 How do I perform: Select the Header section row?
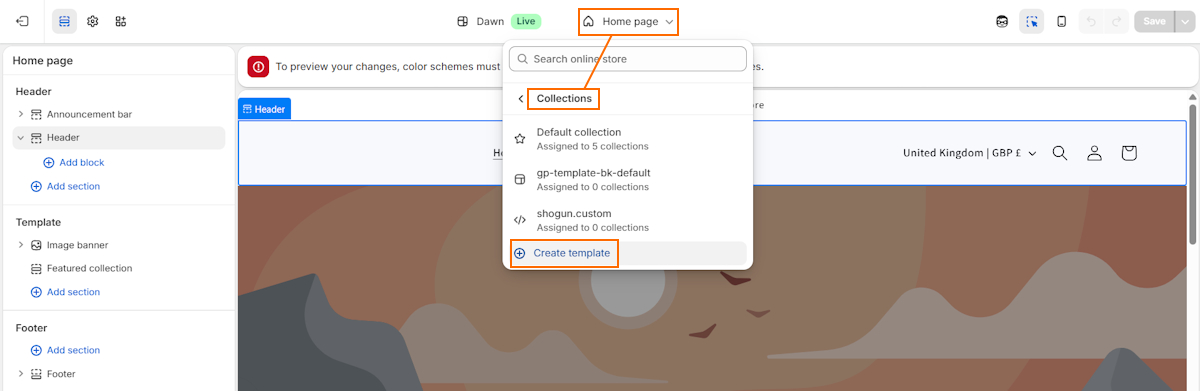(x=119, y=138)
